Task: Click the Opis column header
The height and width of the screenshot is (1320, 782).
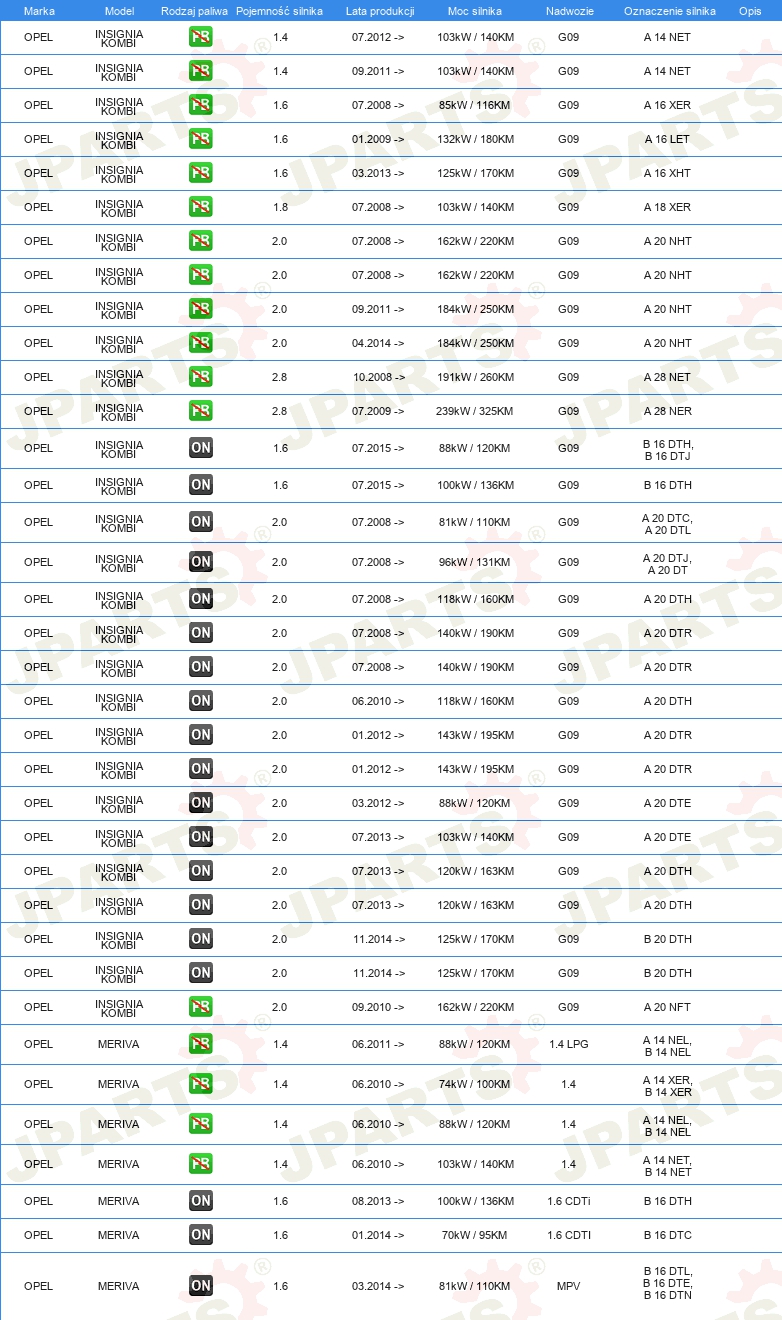Action: pos(750,10)
